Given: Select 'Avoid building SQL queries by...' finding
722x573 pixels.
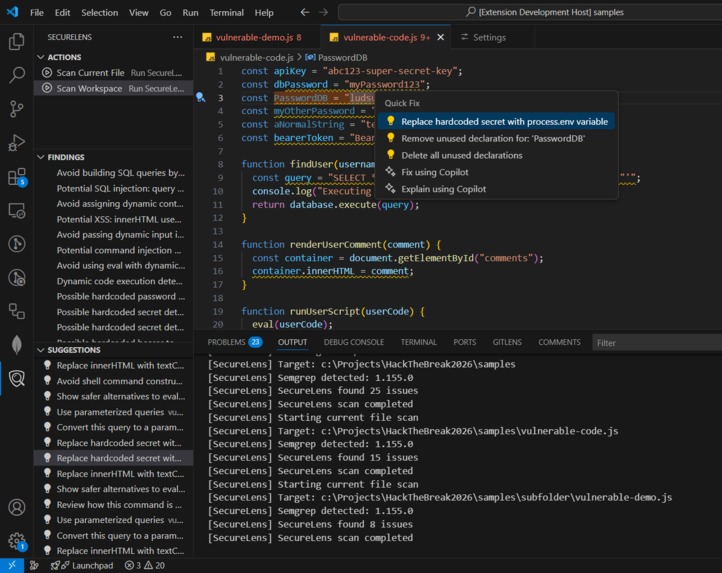Looking at the screenshot, I should coord(113,173).
